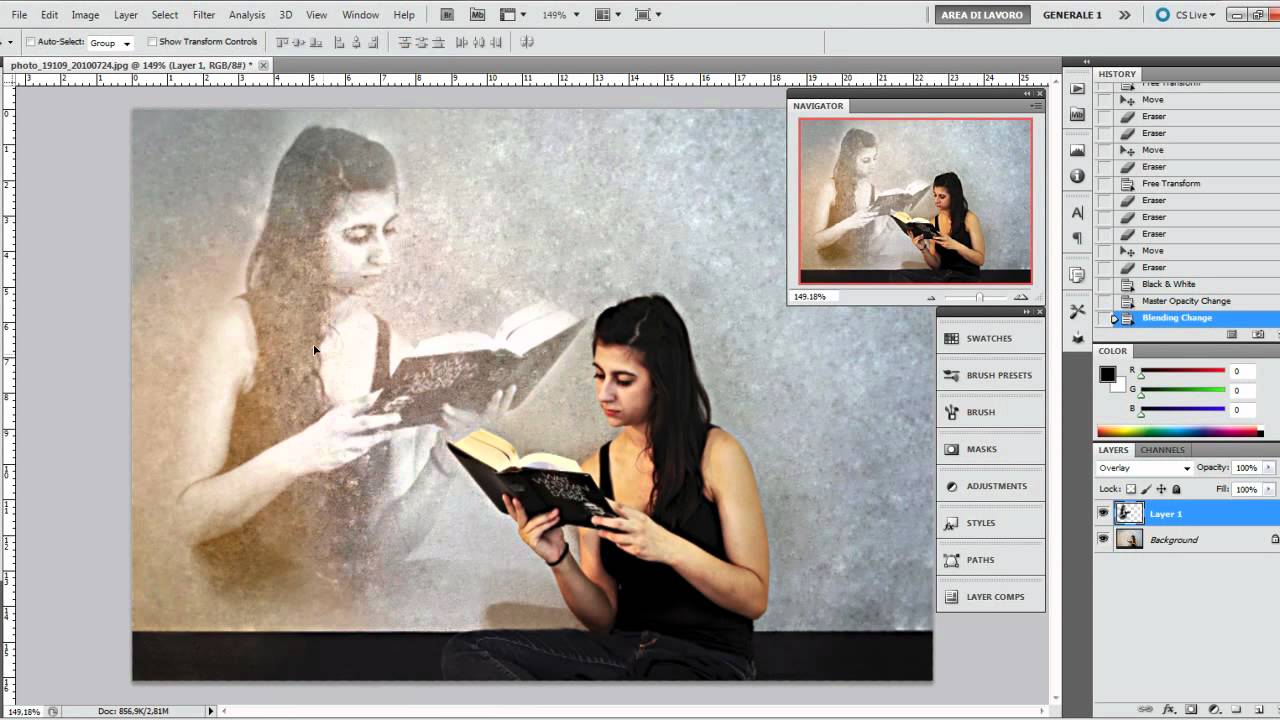Open the 149% zoom level dropdown
Viewport: 1280px width, 720px height.
560,15
